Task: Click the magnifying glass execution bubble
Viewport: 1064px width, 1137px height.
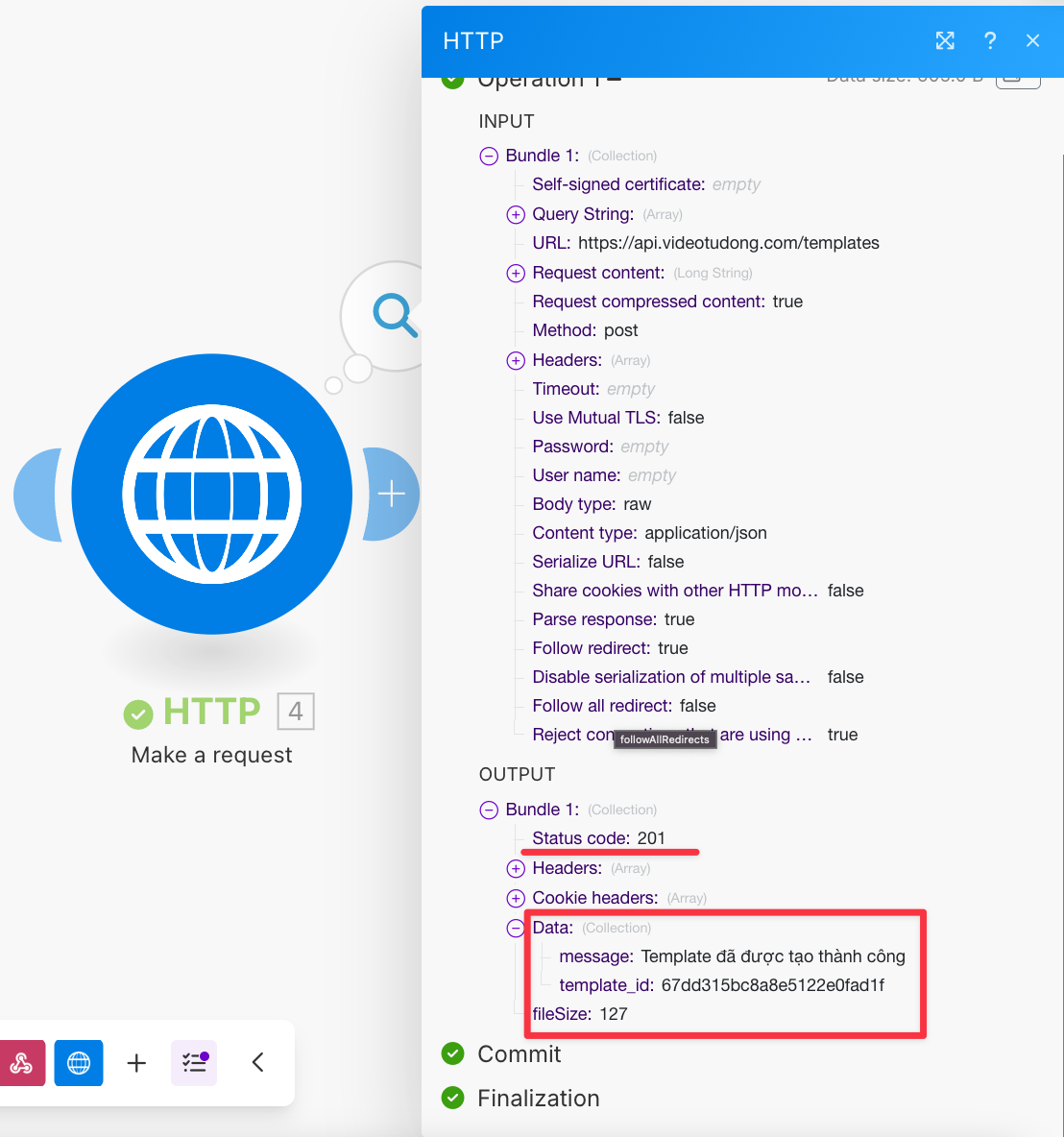Action: [x=395, y=315]
